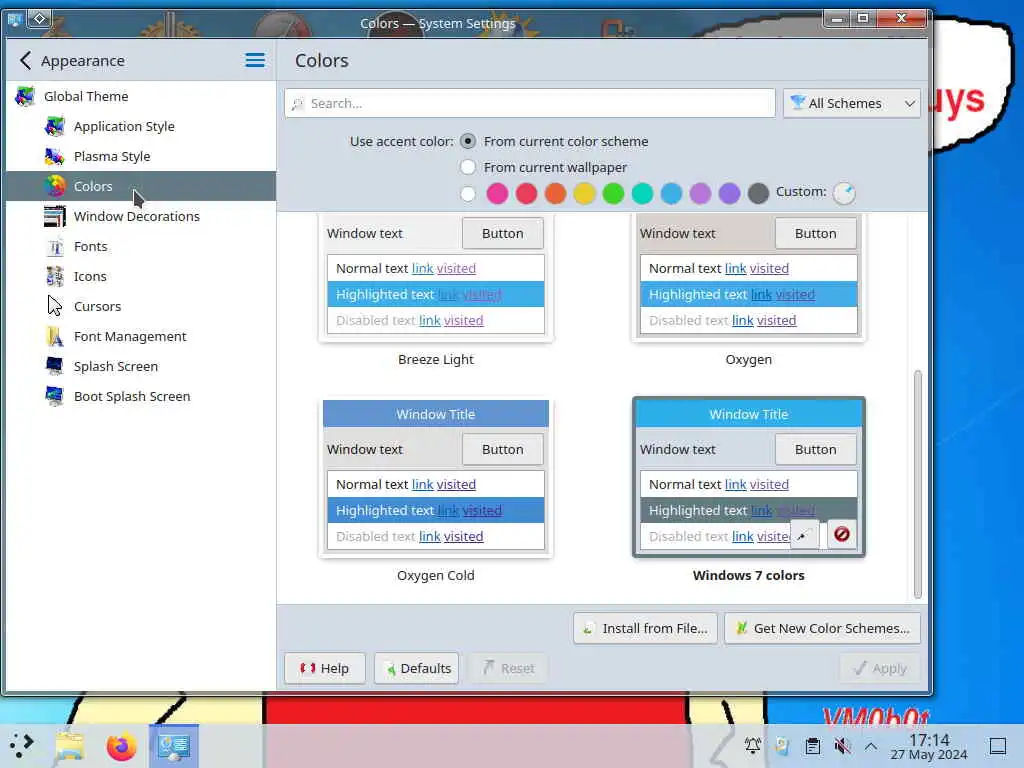Open the Icons settings icon

55,276
